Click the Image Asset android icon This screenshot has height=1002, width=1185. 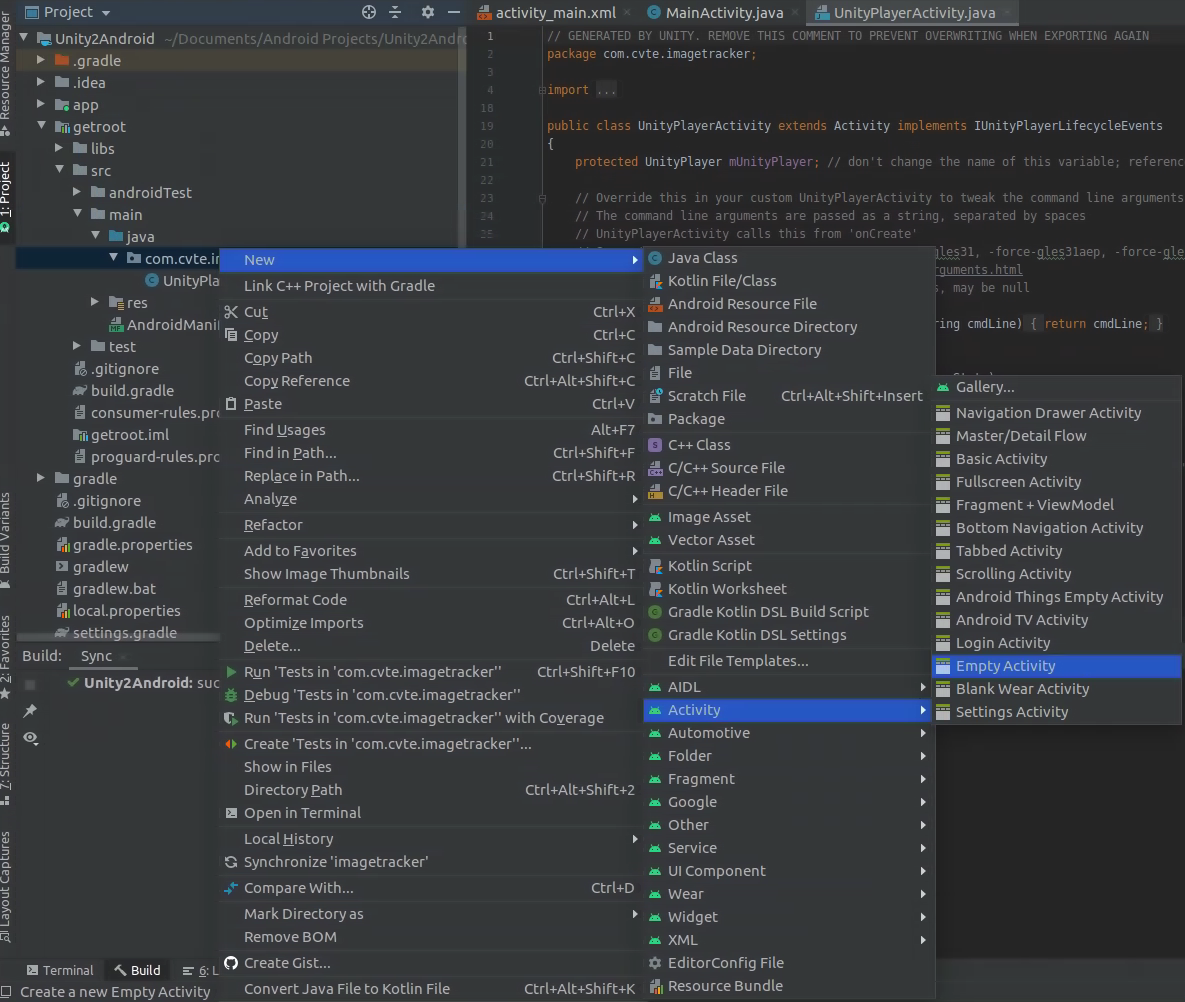point(655,517)
